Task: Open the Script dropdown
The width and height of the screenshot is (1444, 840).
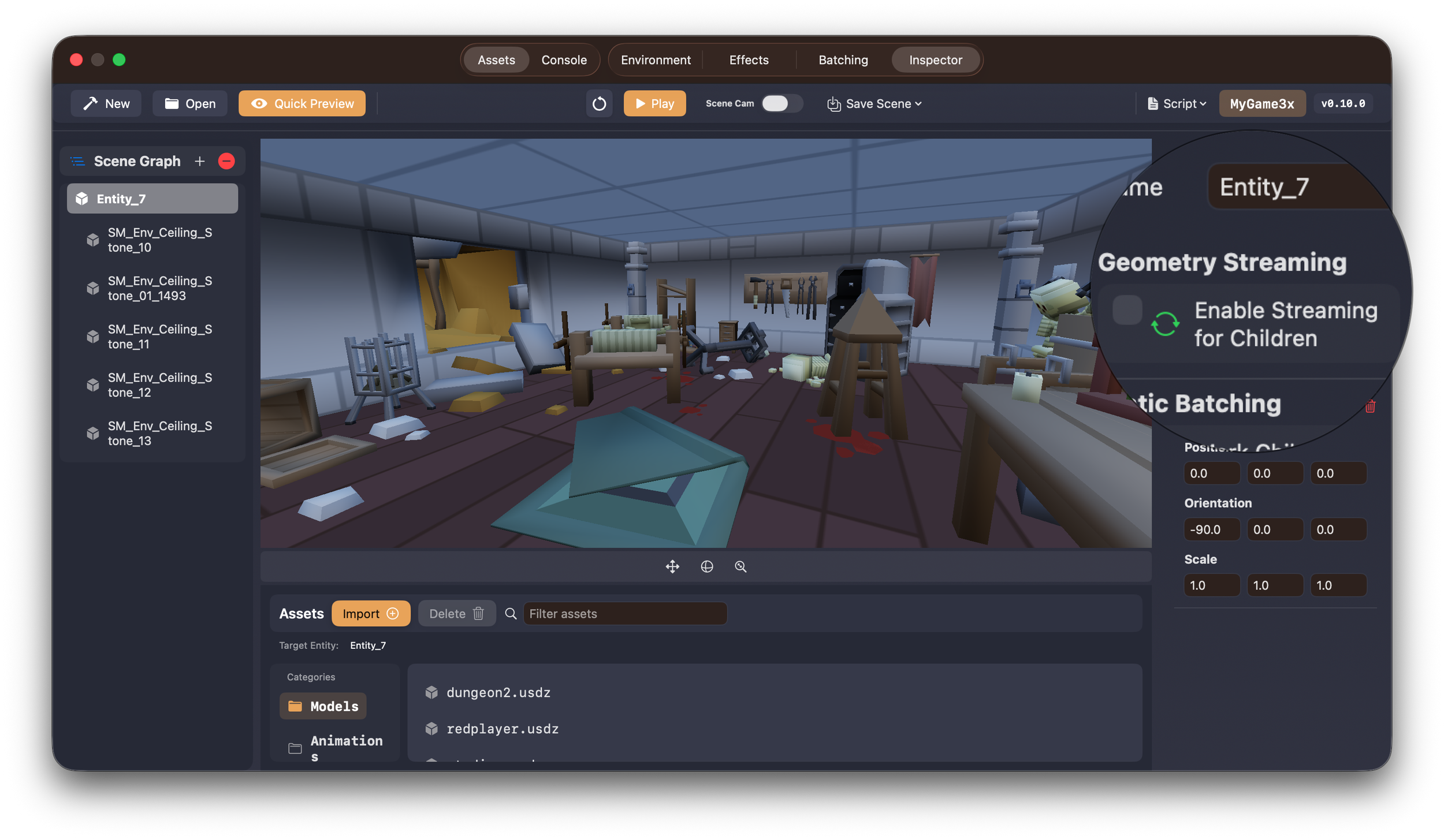Action: click(1175, 103)
